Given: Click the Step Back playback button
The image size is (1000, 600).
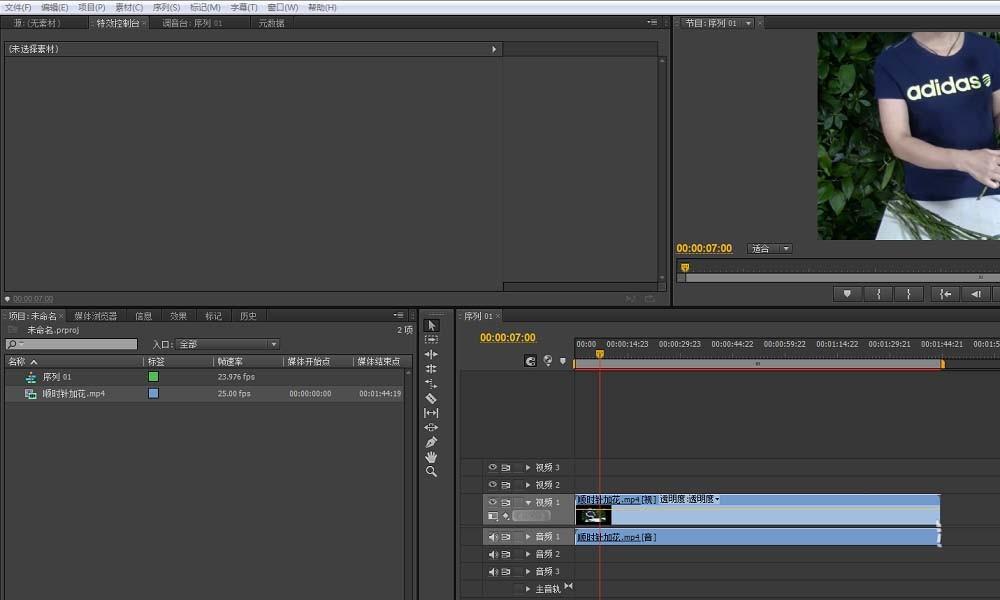Looking at the screenshot, I should (975, 294).
